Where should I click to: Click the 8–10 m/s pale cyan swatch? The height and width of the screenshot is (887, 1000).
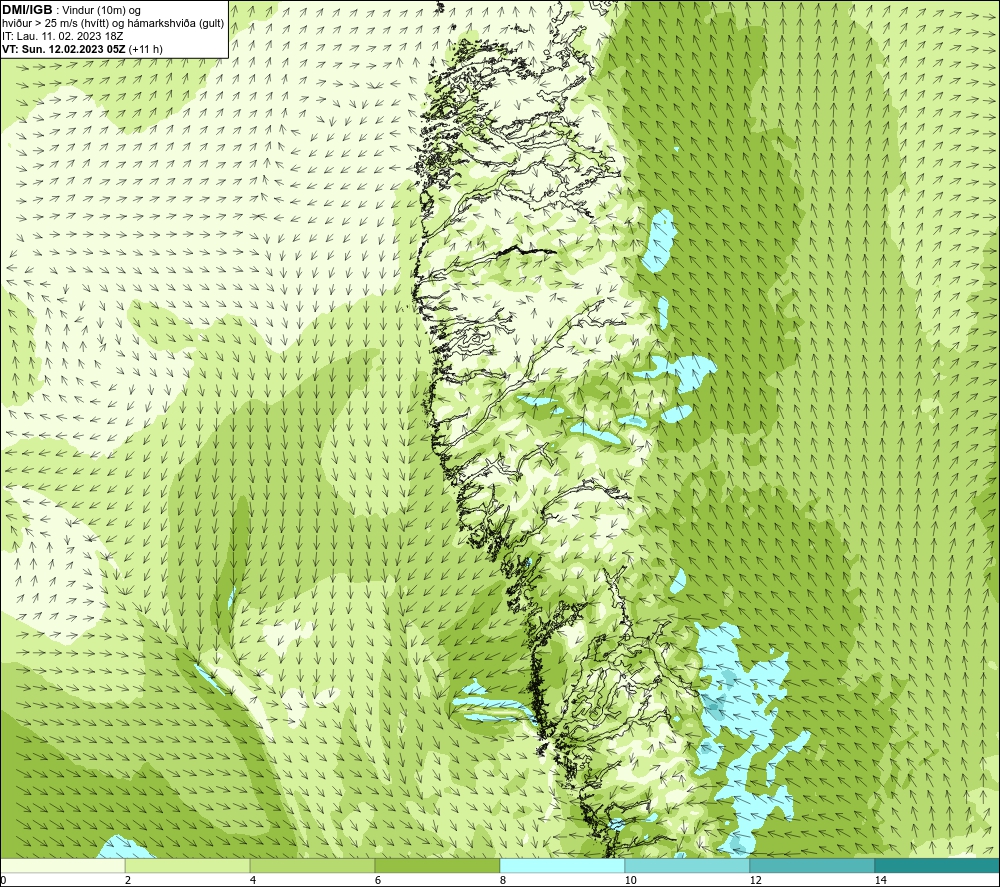click(x=562, y=866)
